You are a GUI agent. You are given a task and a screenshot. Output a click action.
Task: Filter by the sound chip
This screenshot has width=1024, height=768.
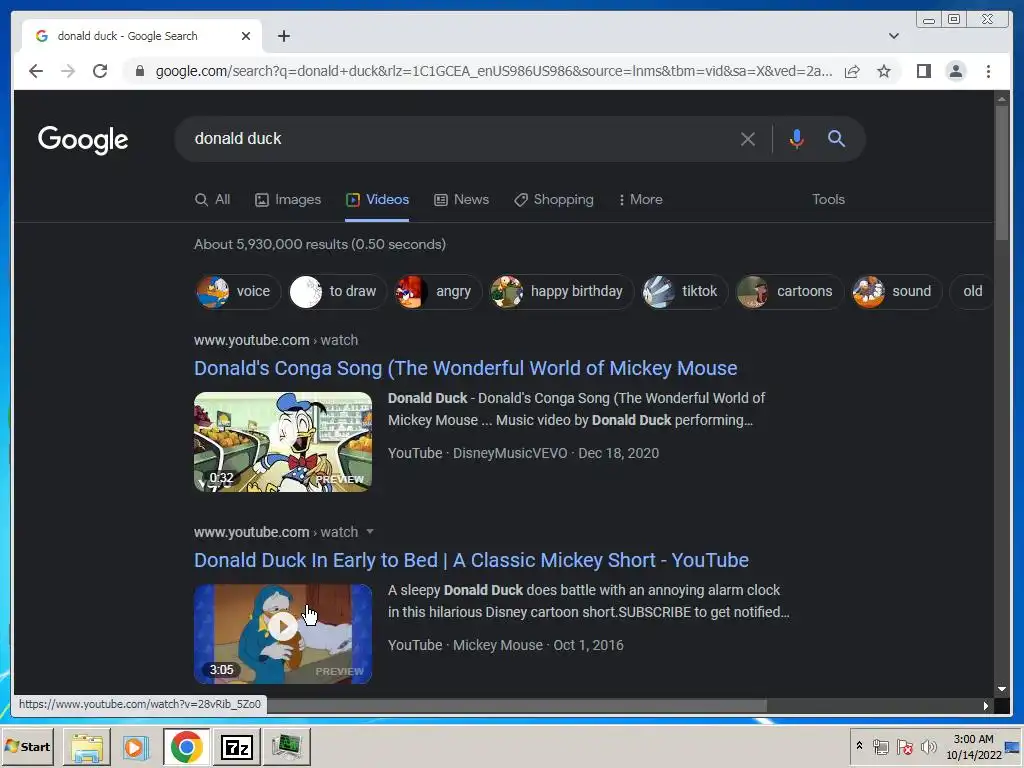896,291
